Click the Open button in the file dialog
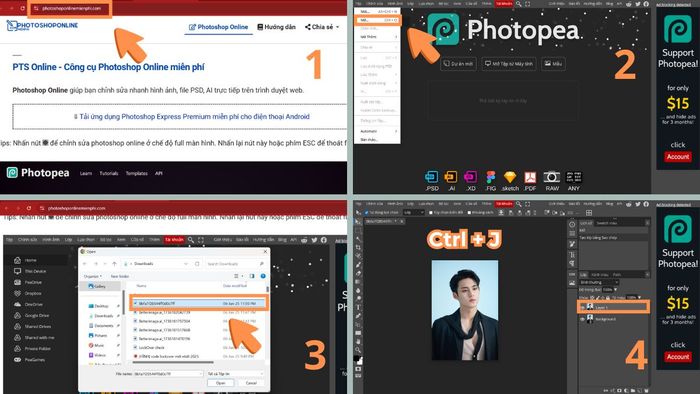 pyautogui.click(x=221, y=383)
